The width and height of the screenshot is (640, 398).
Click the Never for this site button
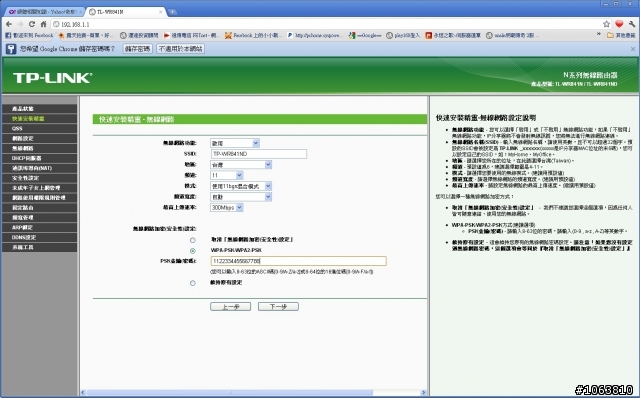[180, 49]
